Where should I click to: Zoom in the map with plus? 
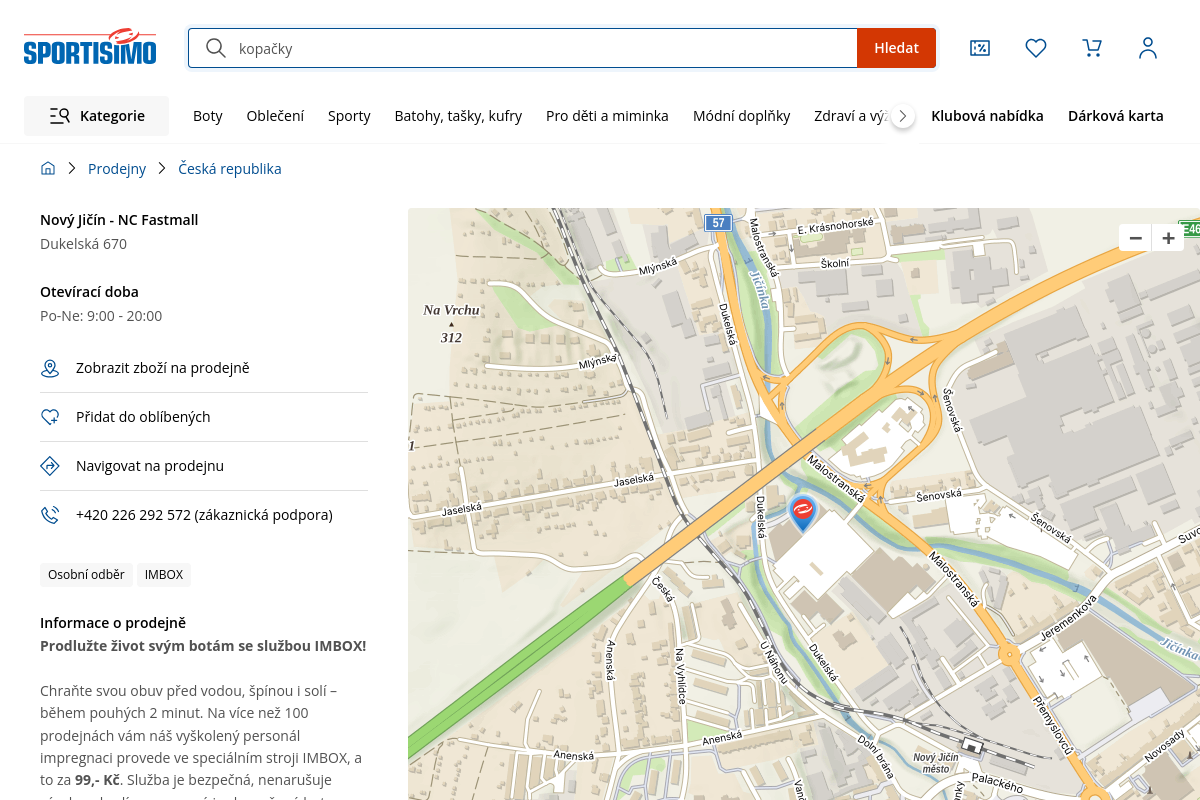1168,238
